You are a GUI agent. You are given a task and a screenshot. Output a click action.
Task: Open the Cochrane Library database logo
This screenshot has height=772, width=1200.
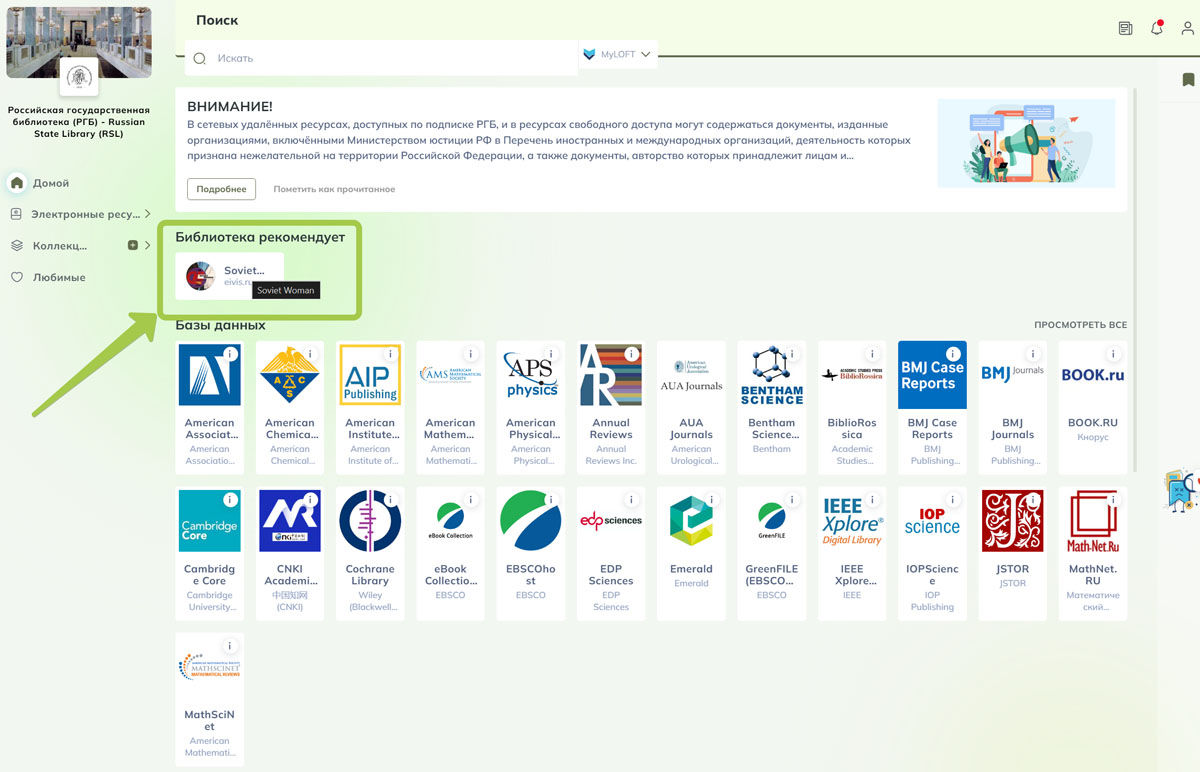(370, 521)
